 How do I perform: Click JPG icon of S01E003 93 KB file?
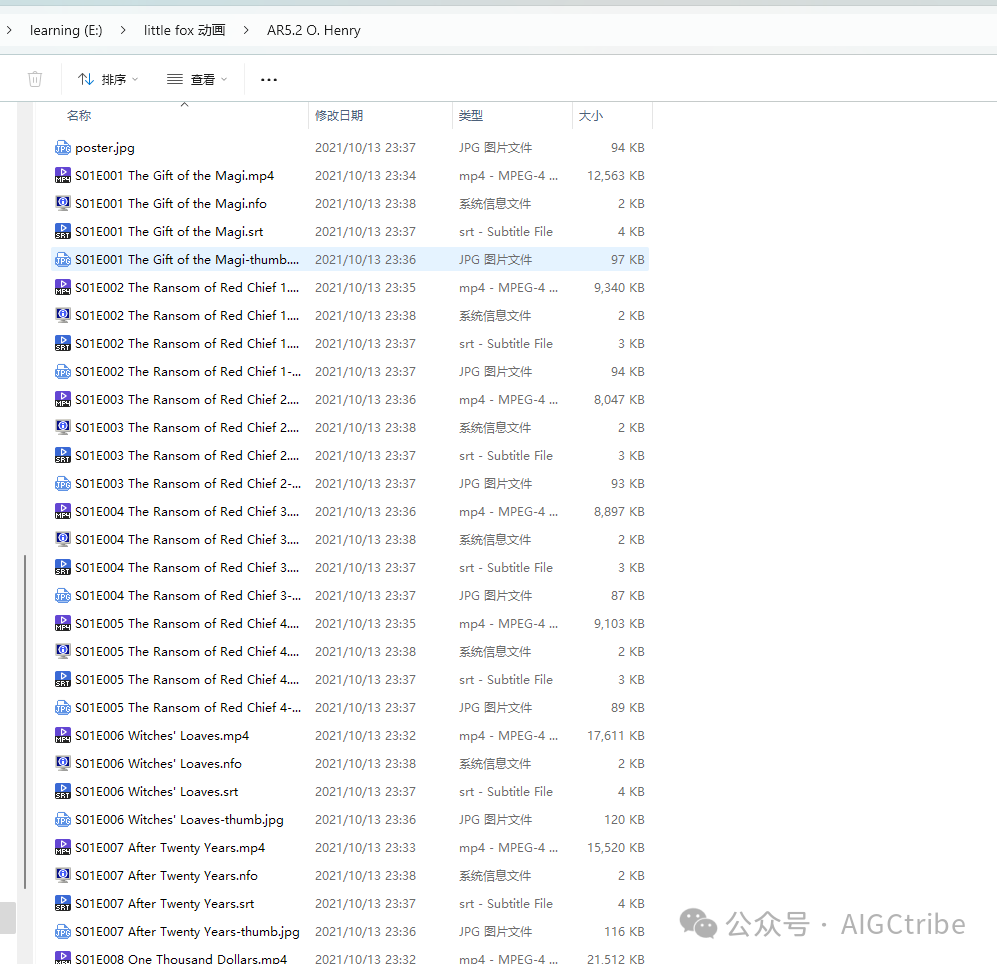coord(63,483)
